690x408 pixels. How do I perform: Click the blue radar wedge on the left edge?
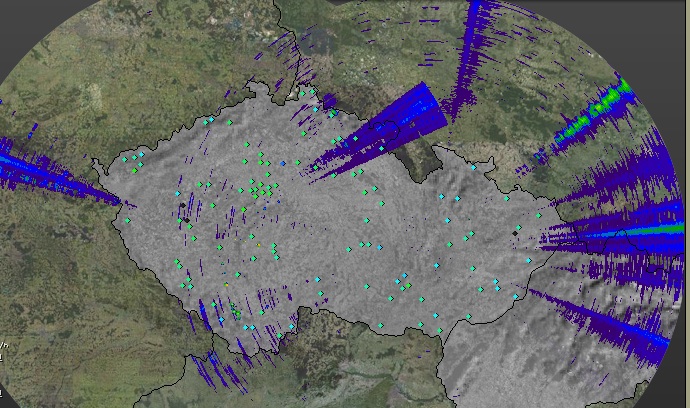point(40,168)
